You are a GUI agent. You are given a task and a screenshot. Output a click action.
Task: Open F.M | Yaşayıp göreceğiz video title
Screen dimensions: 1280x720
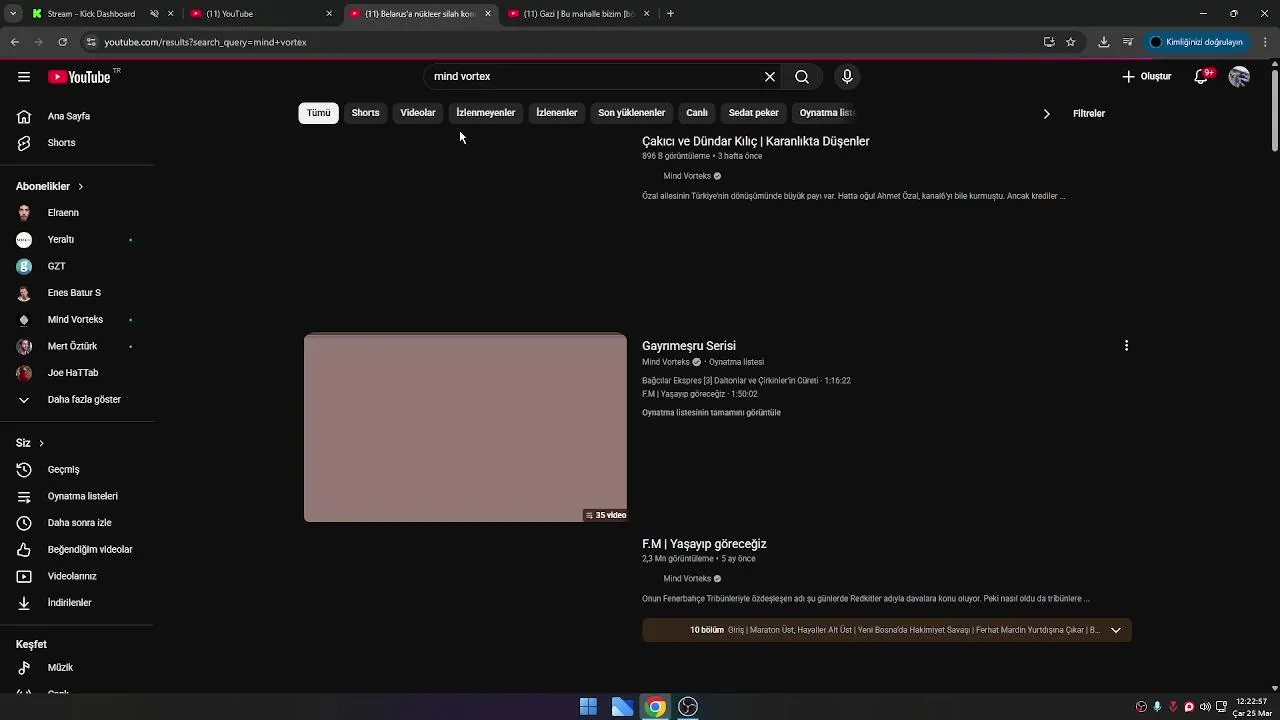704,544
